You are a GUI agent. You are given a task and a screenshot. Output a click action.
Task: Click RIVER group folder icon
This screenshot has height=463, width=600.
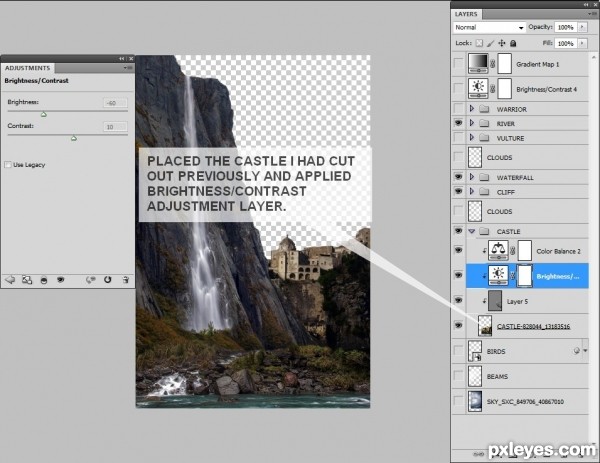coord(484,123)
